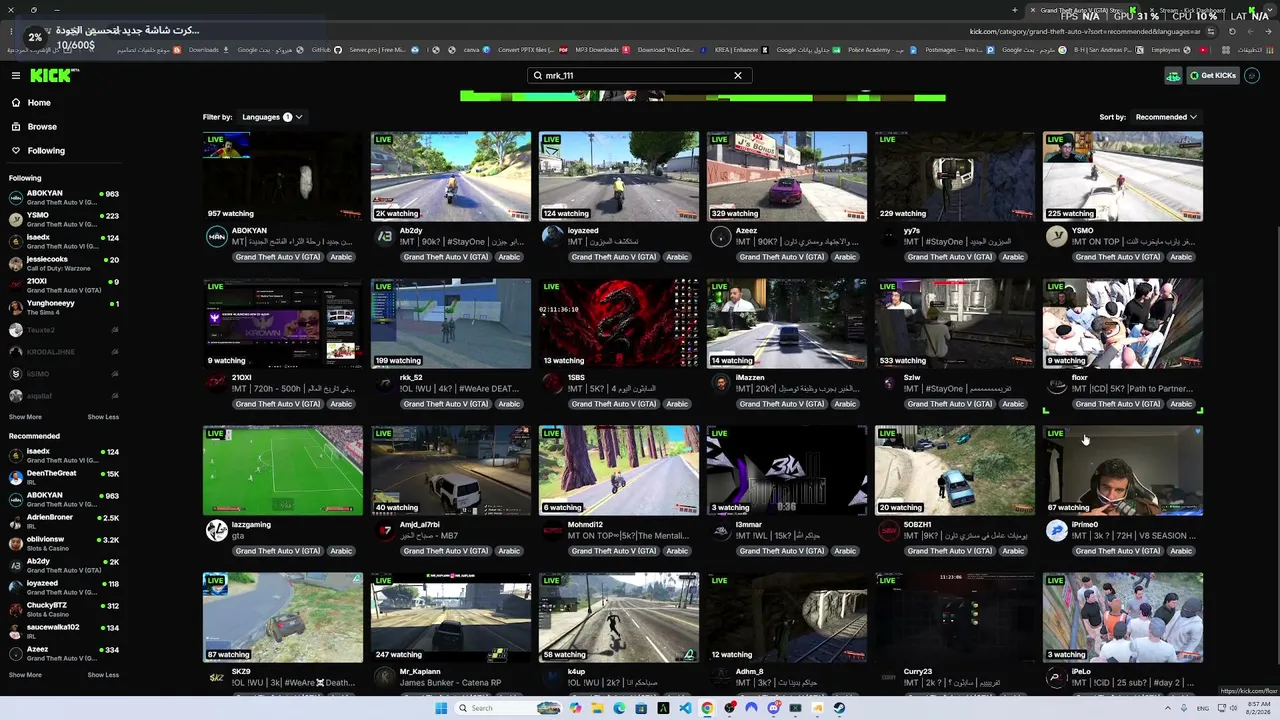The image size is (1280, 720).
Task: Open the Mr_Kaplann channel name link
Action: [421, 672]
